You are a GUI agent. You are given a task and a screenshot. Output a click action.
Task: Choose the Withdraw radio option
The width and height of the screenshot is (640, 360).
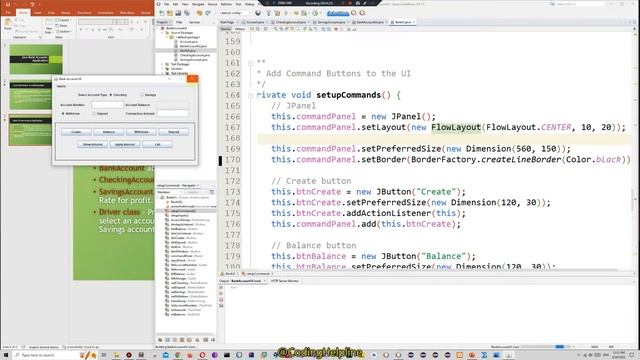click(63, 113)
